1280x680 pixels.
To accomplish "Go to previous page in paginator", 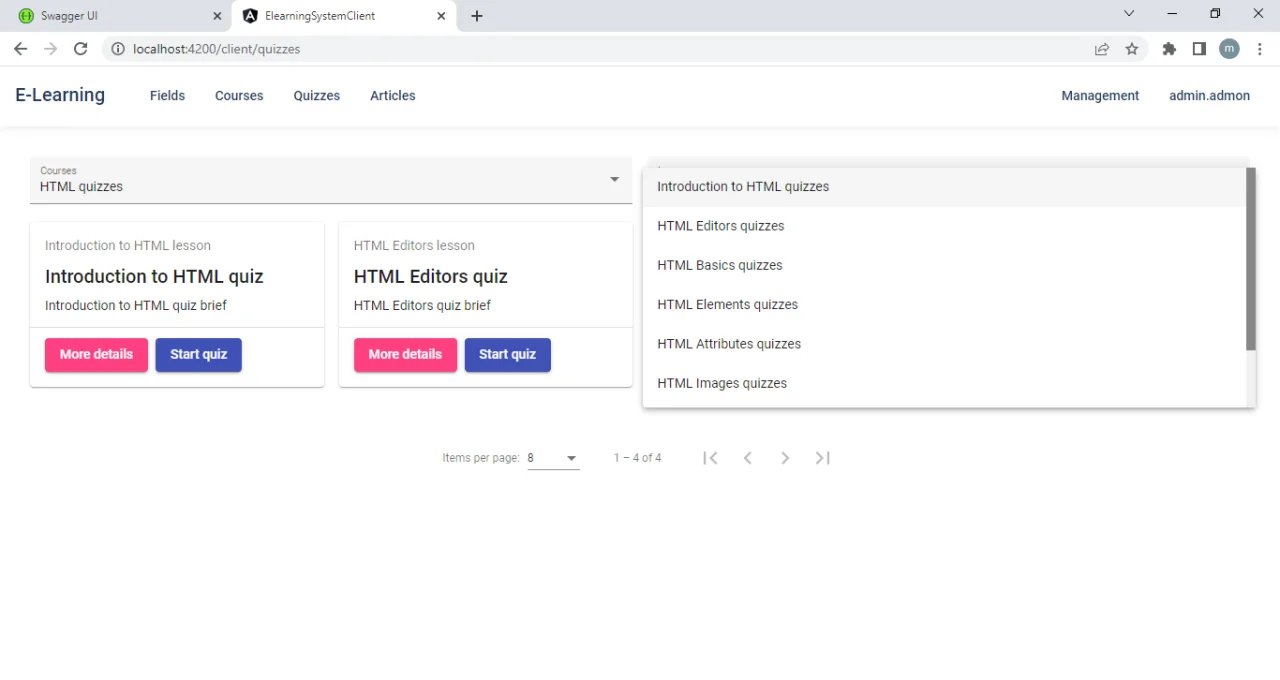I will point(747,458).
